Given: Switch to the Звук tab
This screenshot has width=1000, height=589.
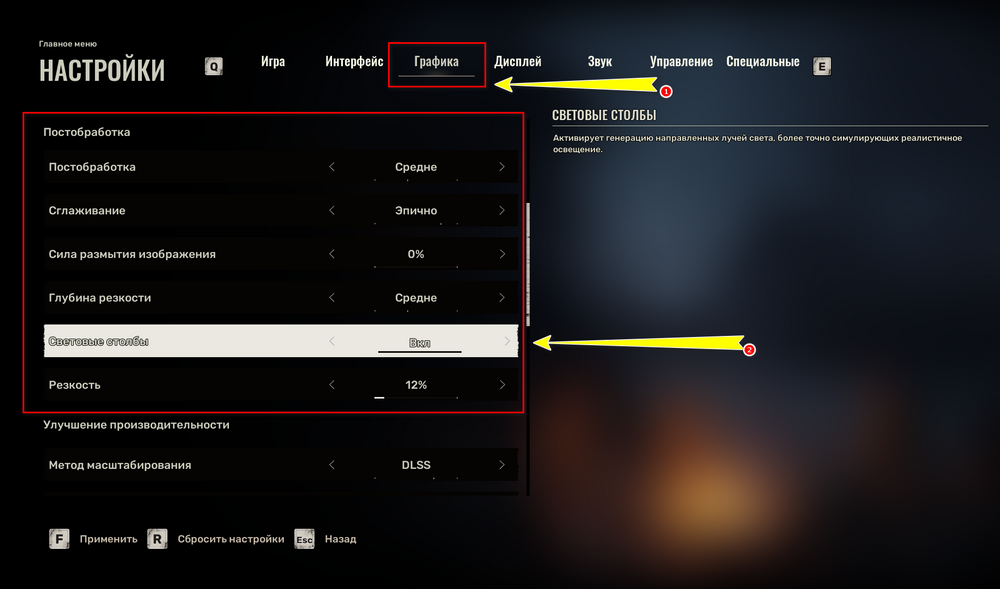Looking at the screenshot, I should [599, 62].
